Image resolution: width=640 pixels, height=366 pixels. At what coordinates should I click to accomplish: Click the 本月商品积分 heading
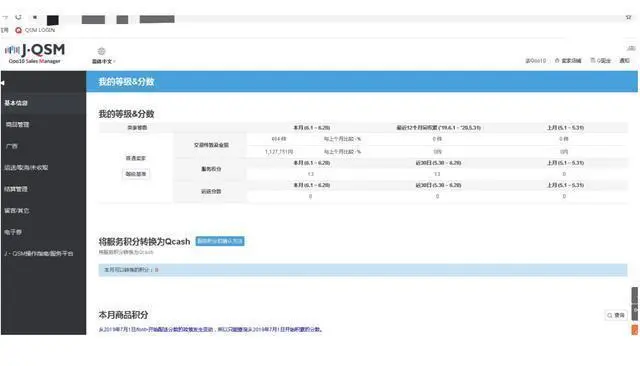(x=123, y=315)
